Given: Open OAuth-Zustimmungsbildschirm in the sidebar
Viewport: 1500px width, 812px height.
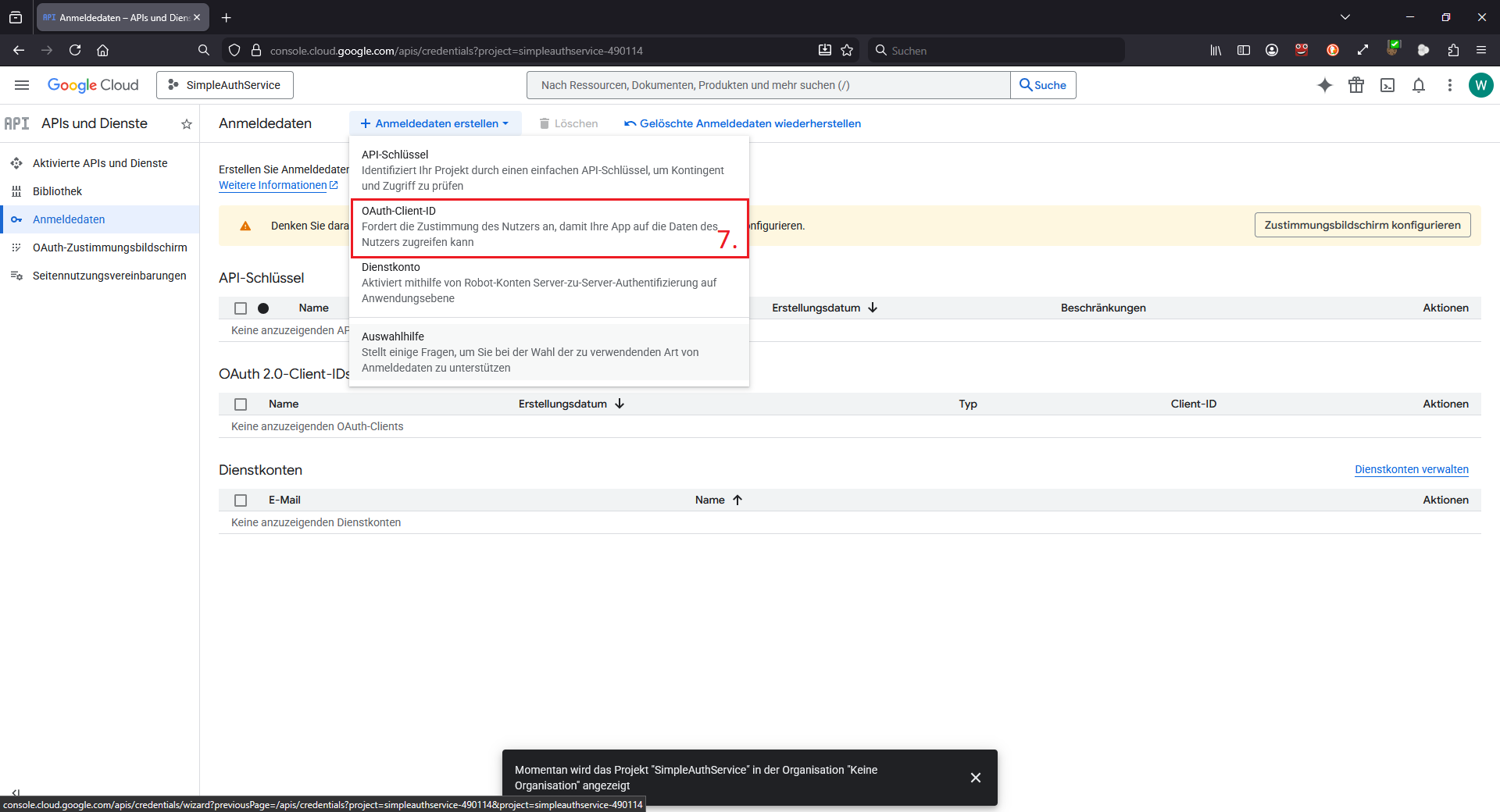Looking at the screenshot, I should [x=100, y=248].
